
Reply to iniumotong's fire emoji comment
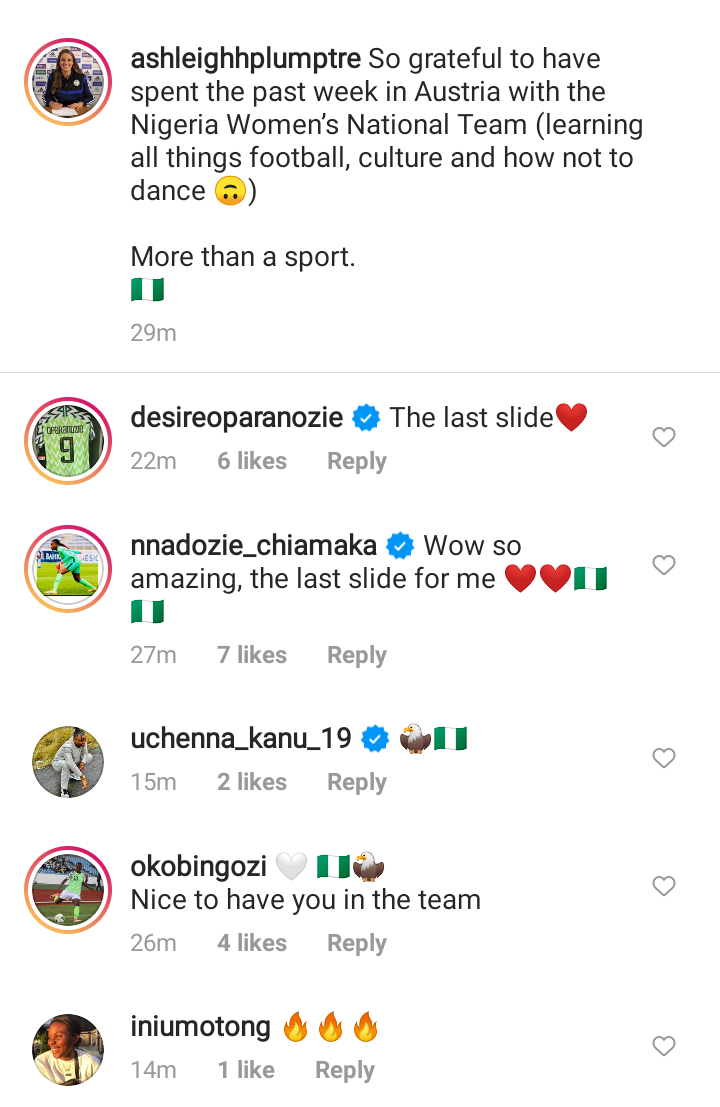click(x=344, y=1070)
